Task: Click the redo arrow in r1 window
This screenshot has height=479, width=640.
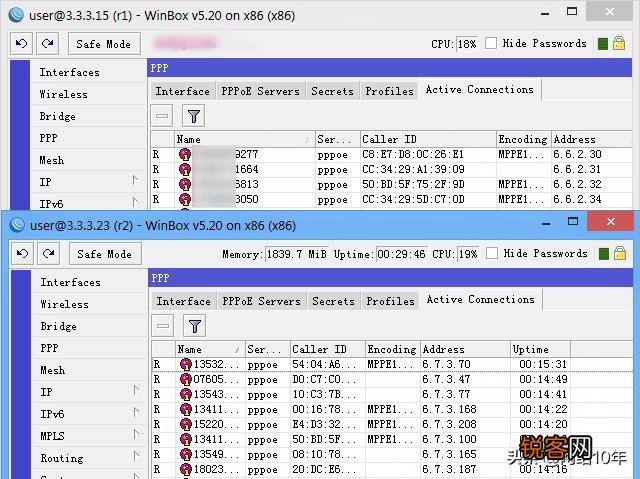Action: coord(48,44)
